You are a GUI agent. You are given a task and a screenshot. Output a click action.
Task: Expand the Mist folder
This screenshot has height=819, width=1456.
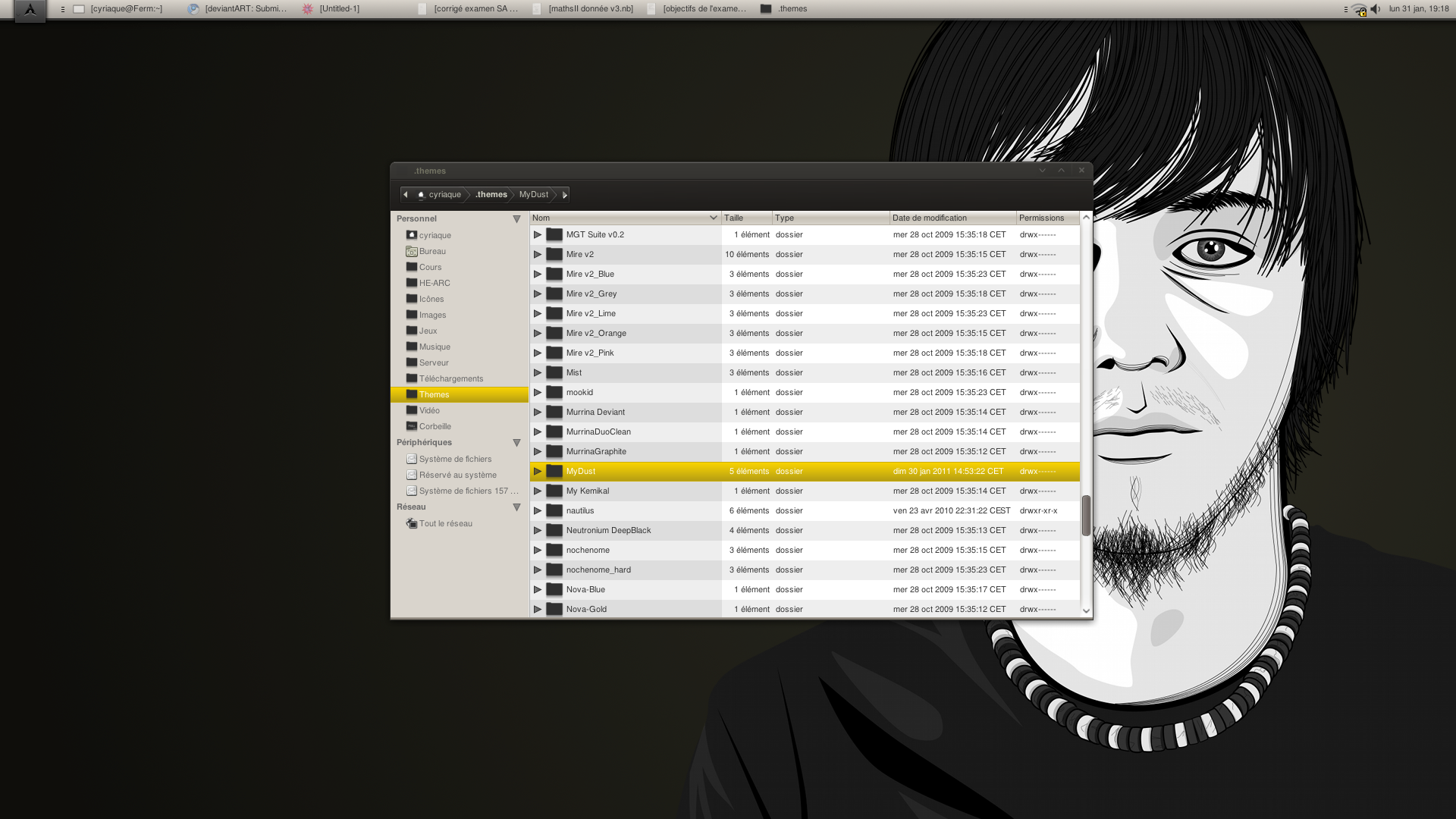pyautogui.click(x=538, y=373)
